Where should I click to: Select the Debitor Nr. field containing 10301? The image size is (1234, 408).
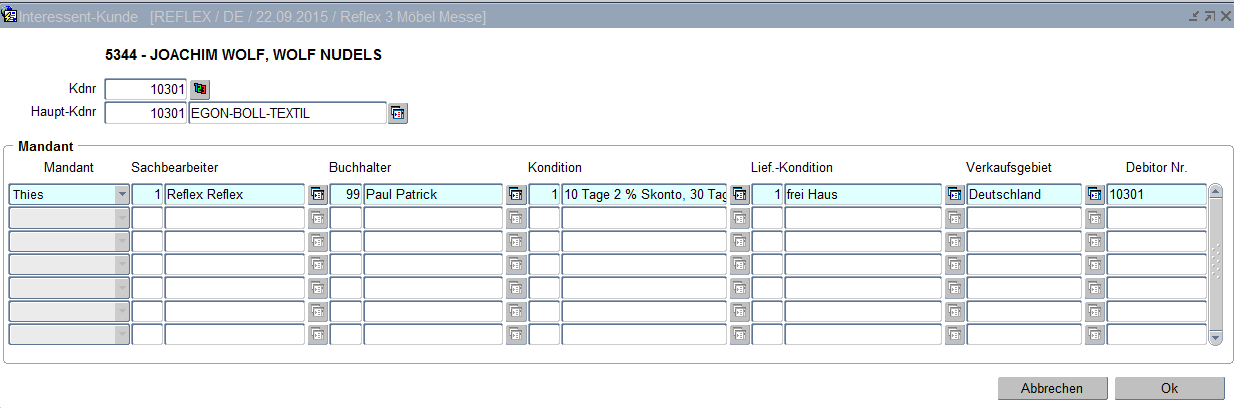coord(1155,194)
